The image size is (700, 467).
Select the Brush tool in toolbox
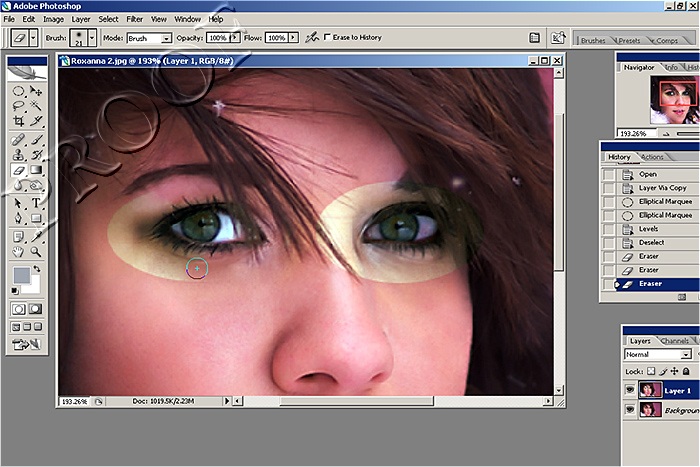36,140
